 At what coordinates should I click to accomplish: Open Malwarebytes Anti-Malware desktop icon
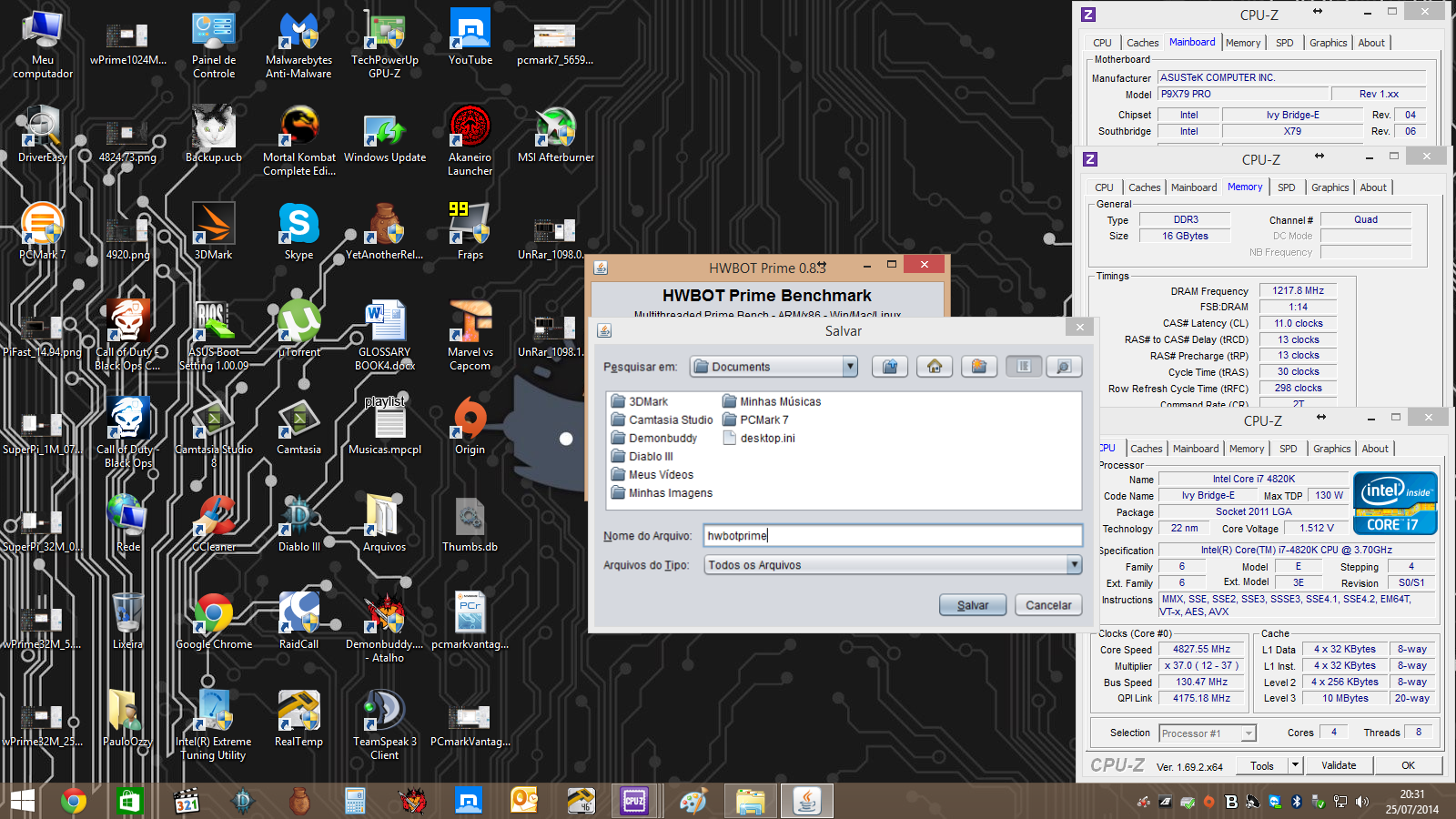(x=298, y=43)
